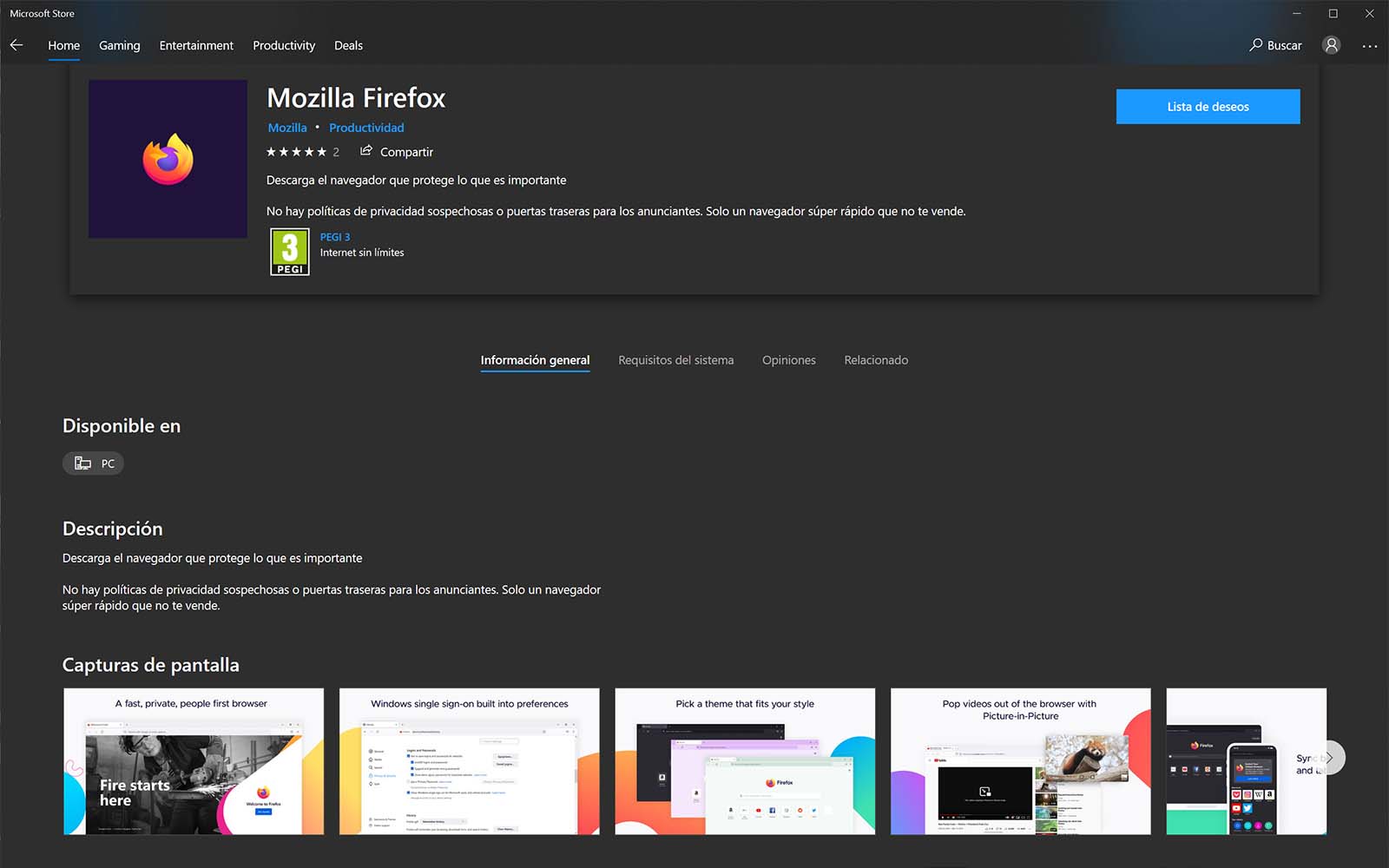
Task: Select the Información general tab
Action: (535, 360)
